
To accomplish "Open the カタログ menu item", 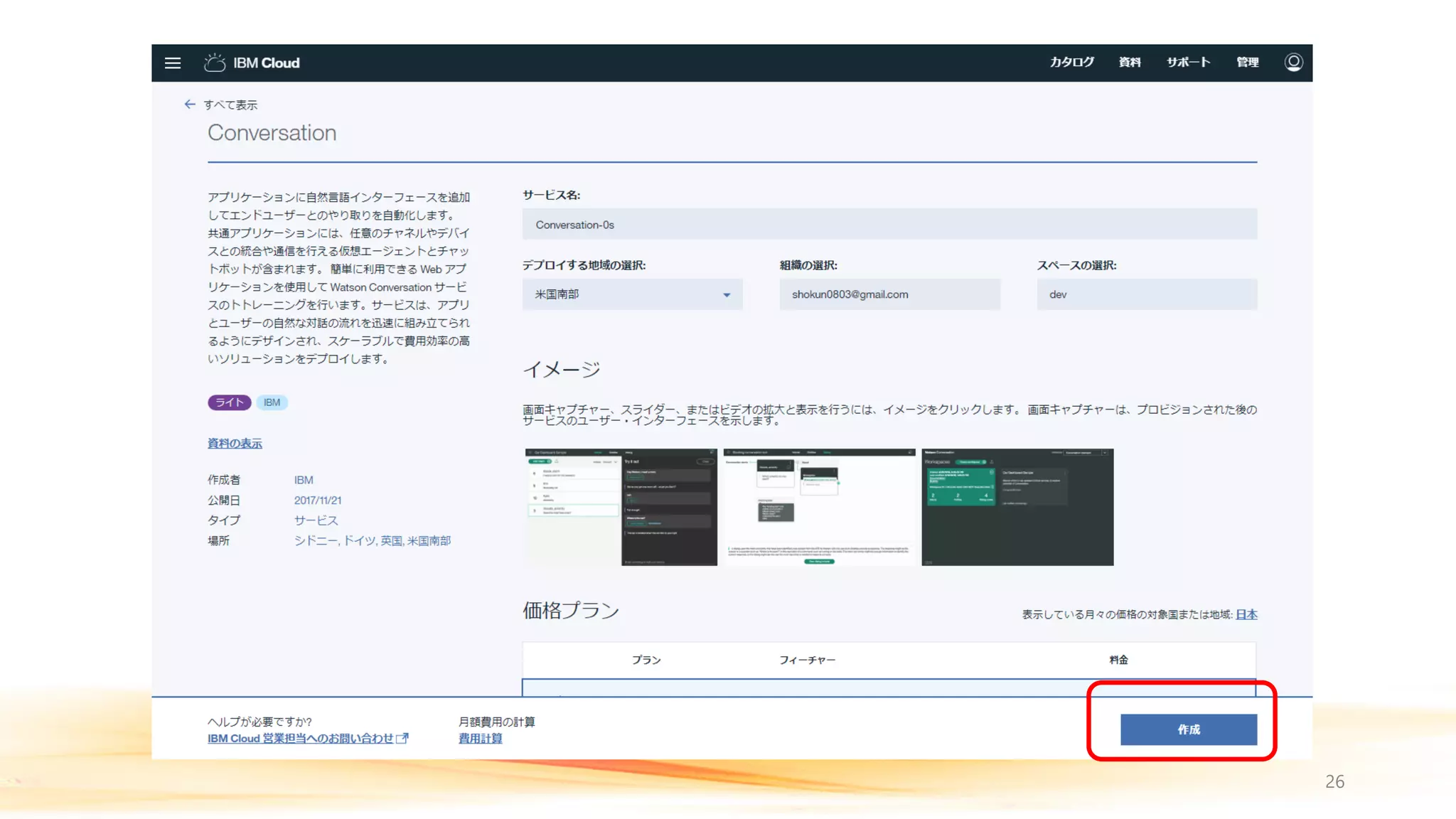I will coord(1071,63).
